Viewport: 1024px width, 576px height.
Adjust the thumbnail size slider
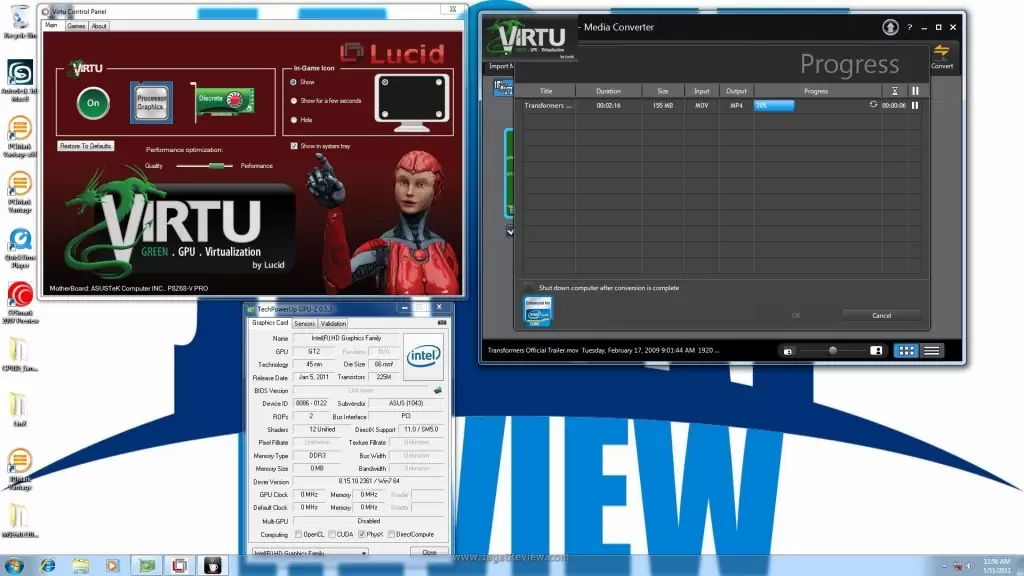(832, 351)
